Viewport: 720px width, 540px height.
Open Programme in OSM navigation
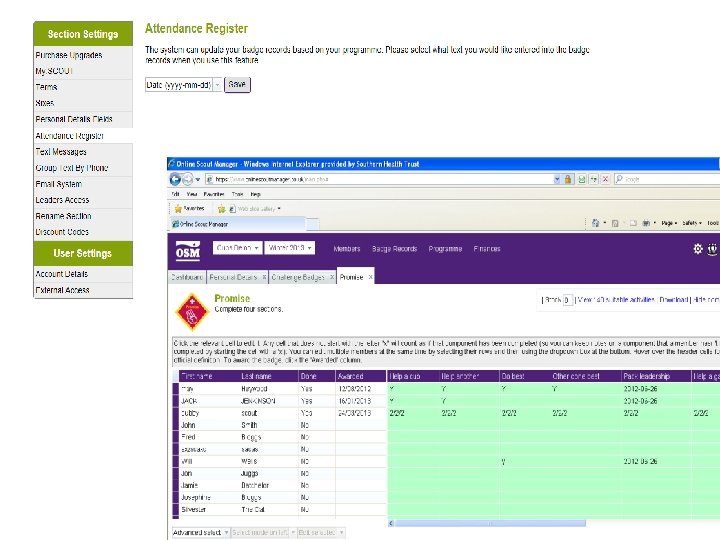pyautogui.click(x=445, y=249)
